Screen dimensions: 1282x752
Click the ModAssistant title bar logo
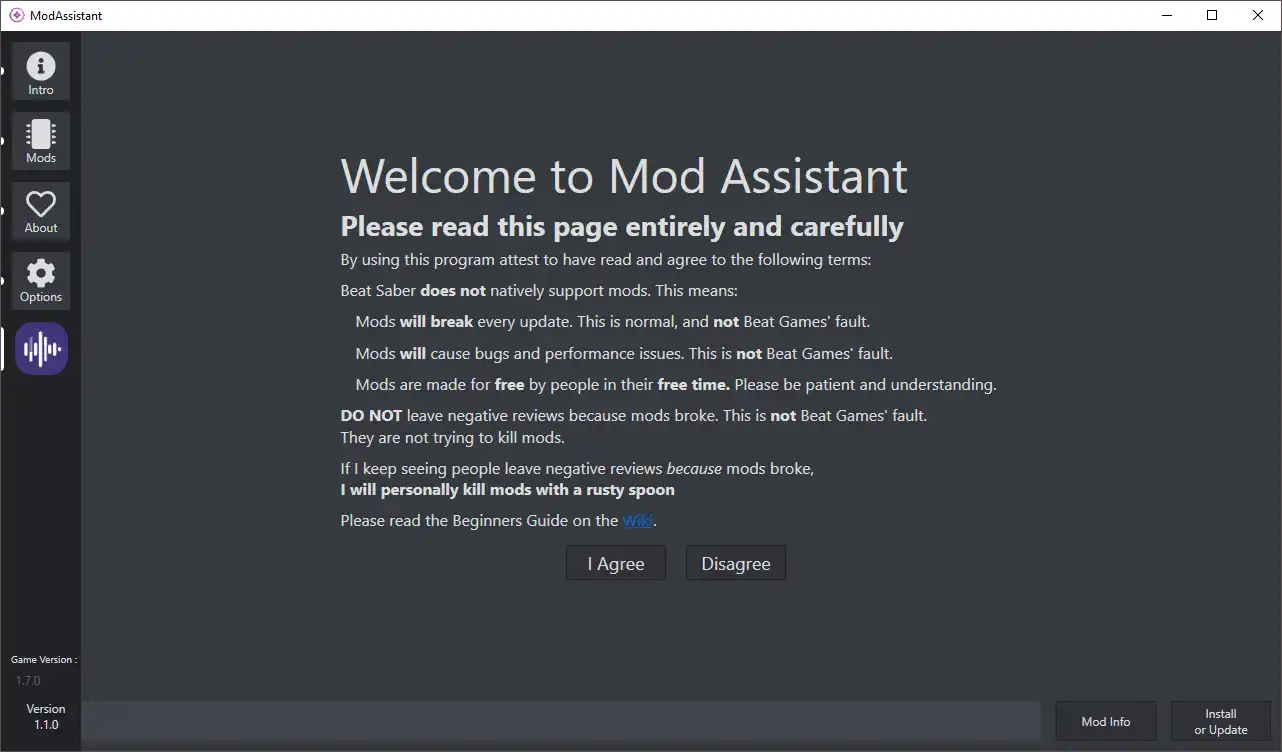[x=17, y=15]
